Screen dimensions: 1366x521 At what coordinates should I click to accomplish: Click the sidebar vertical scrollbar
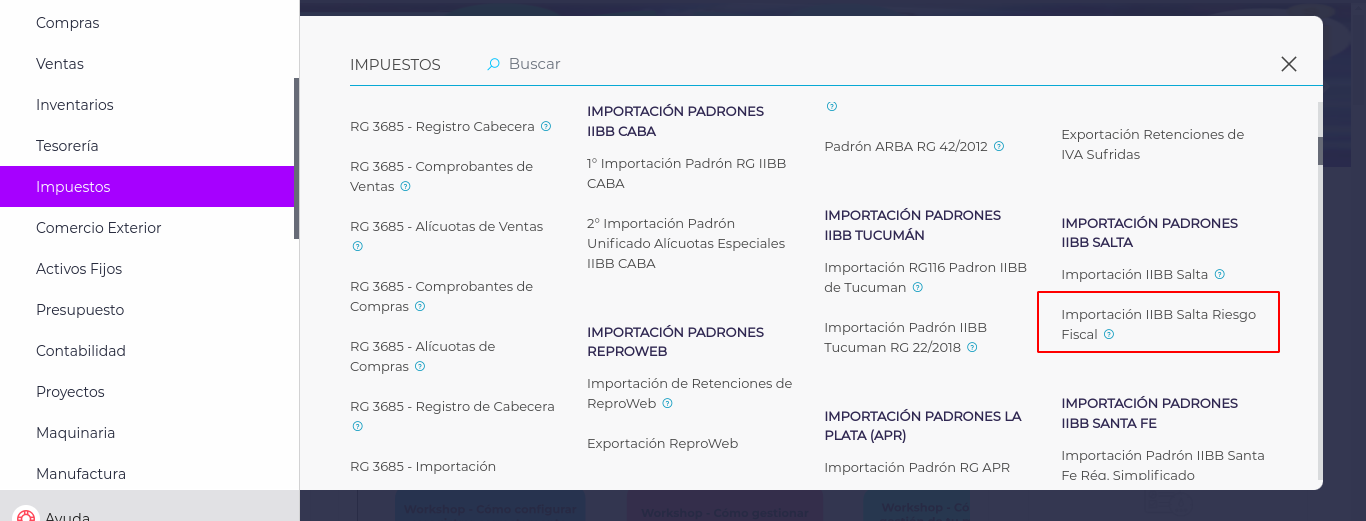(x=296, y=158)
